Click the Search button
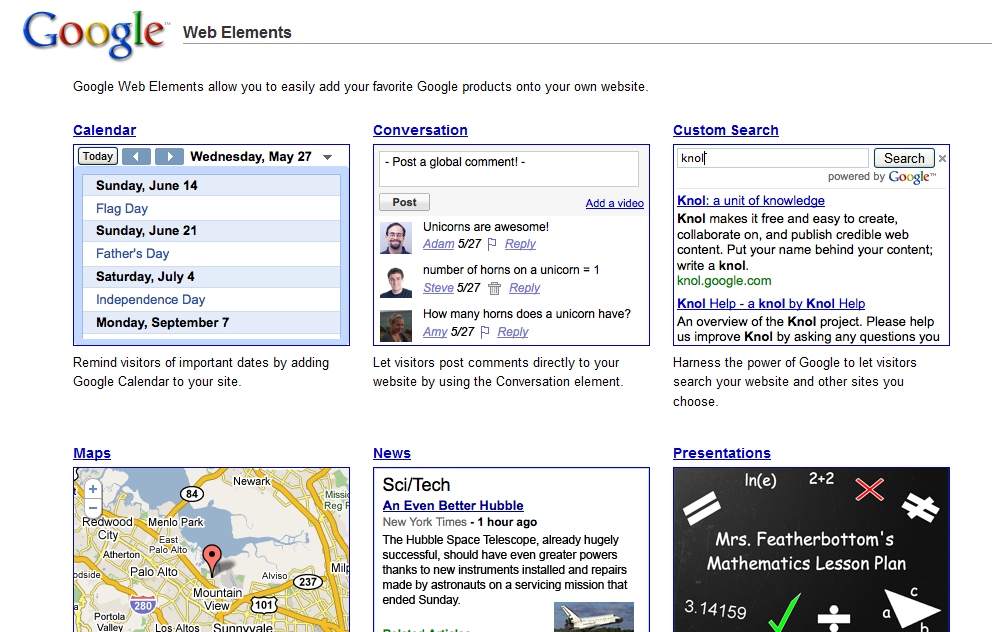 point(904,158)
